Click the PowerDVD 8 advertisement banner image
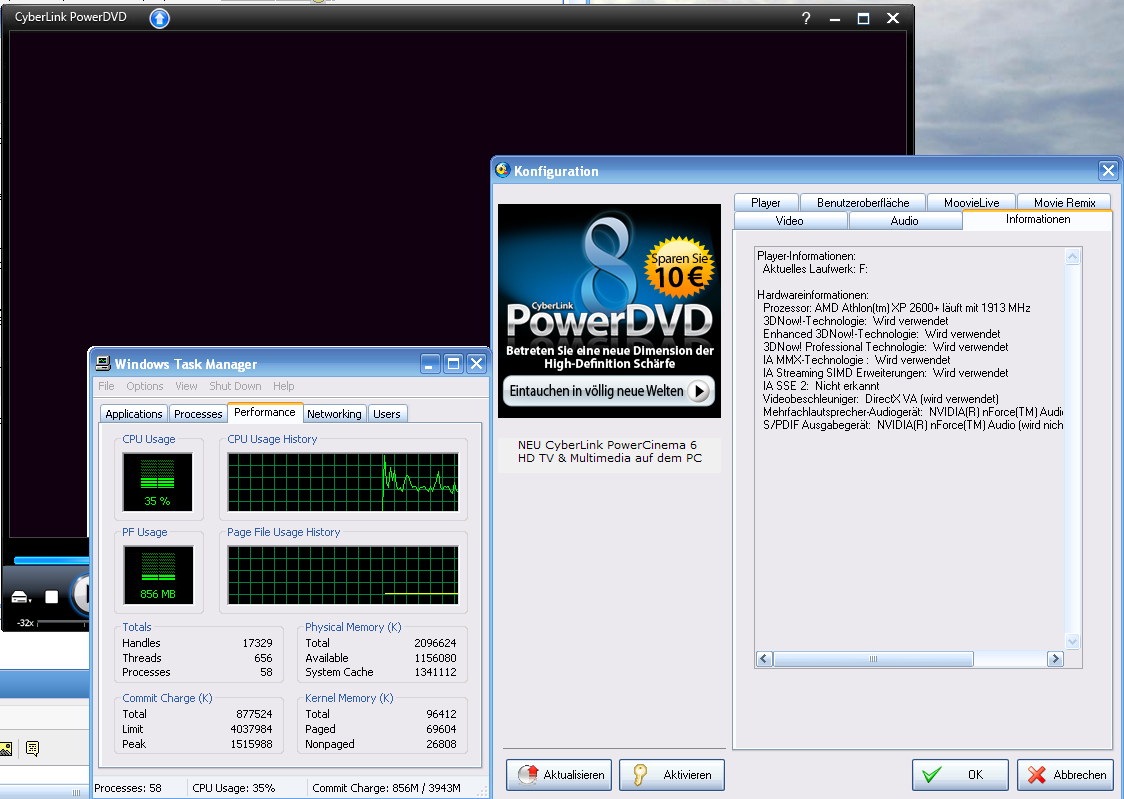The image size is (1124, 799). [609, 311]
